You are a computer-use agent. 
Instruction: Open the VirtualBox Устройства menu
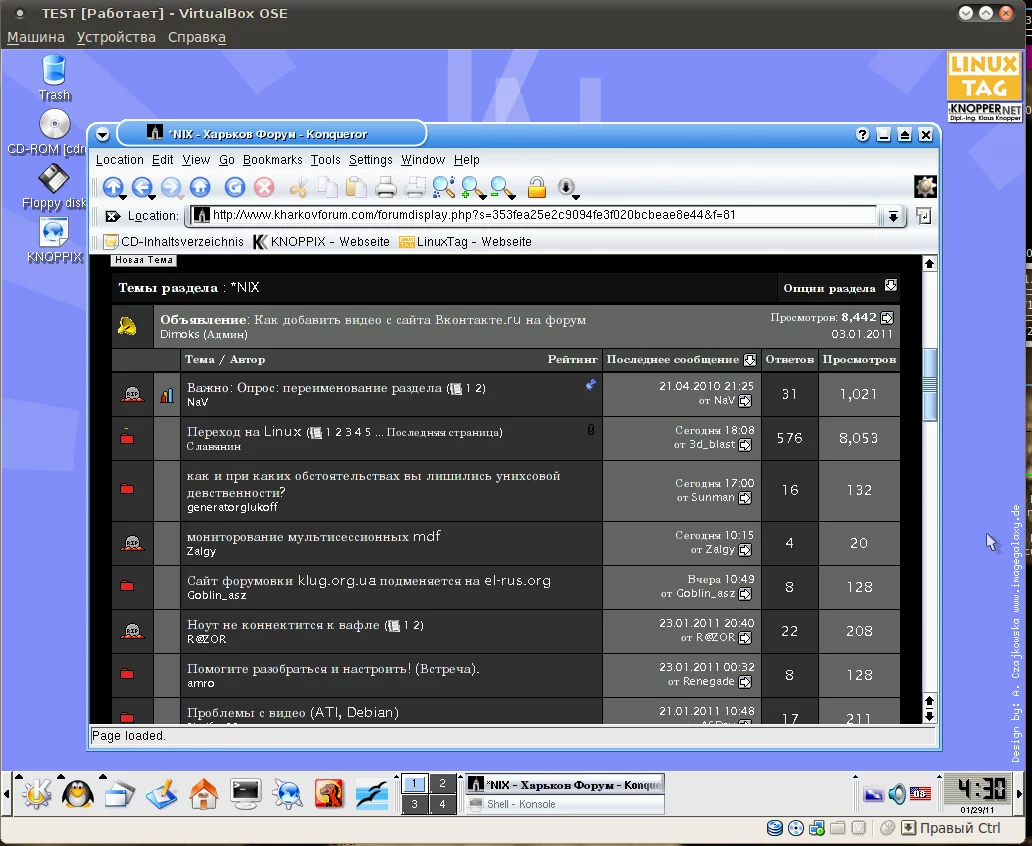coord(116,37)
